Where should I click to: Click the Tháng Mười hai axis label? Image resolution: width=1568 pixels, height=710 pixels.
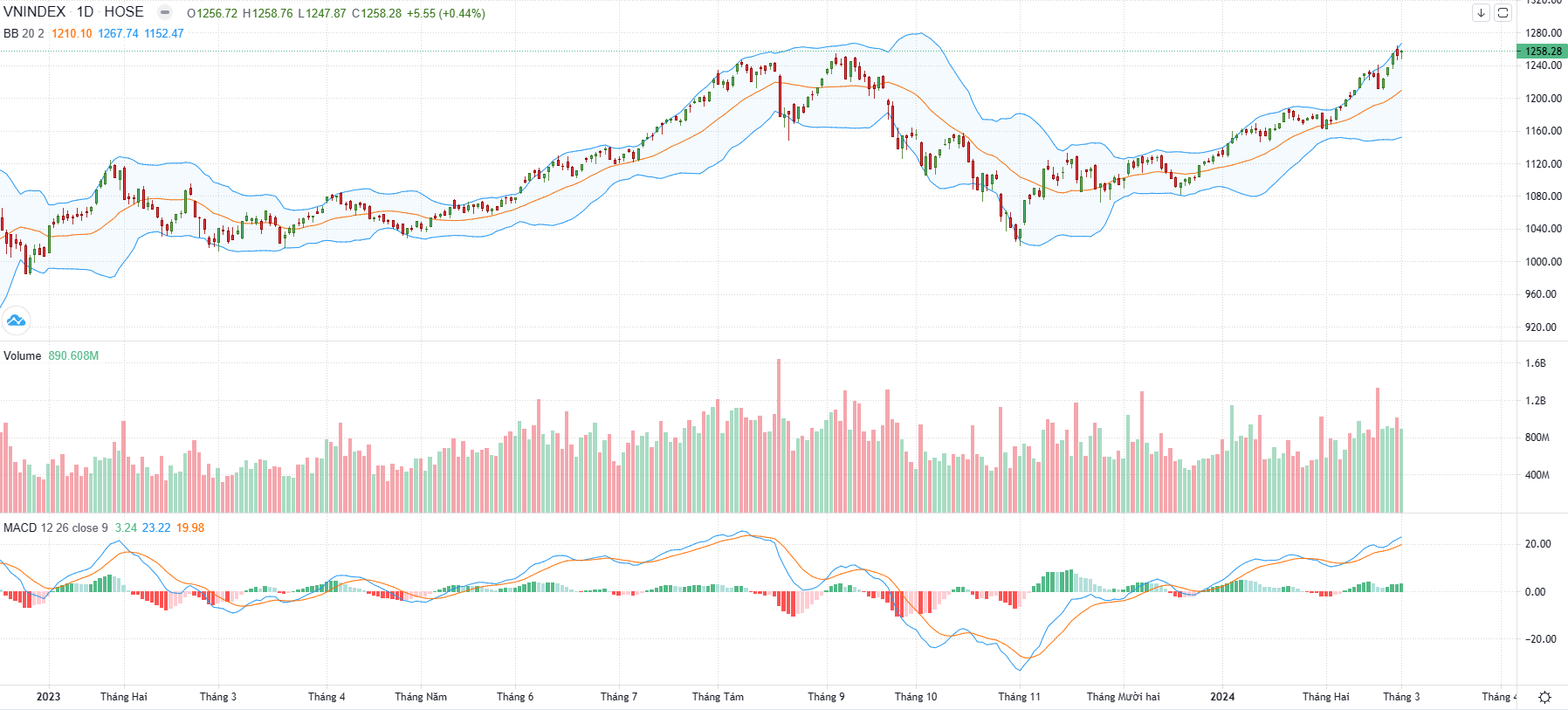[1124, 697]
